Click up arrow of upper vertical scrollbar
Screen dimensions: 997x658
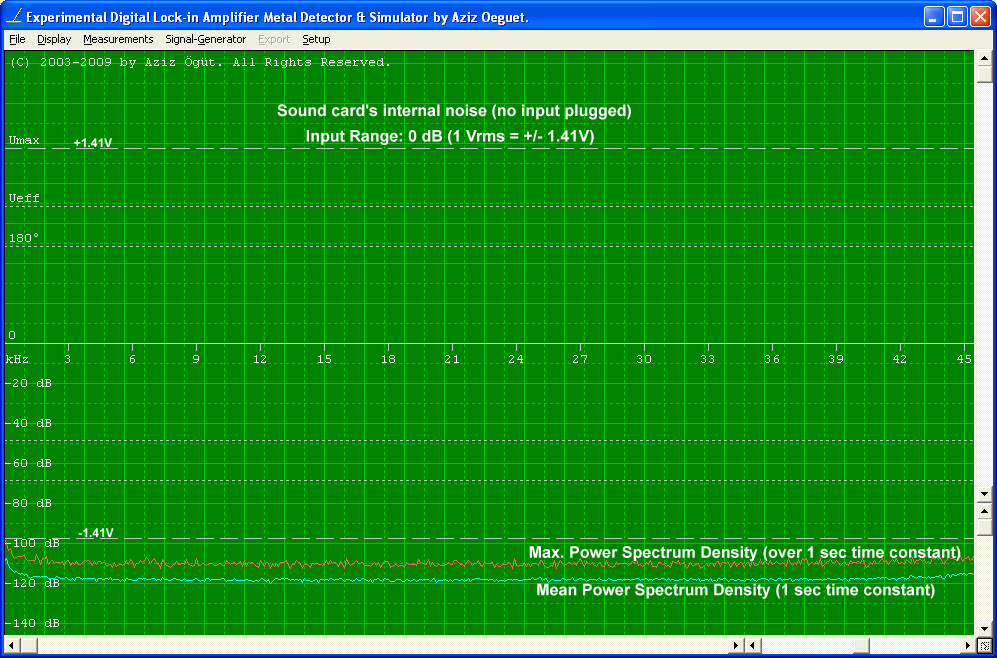984,58
